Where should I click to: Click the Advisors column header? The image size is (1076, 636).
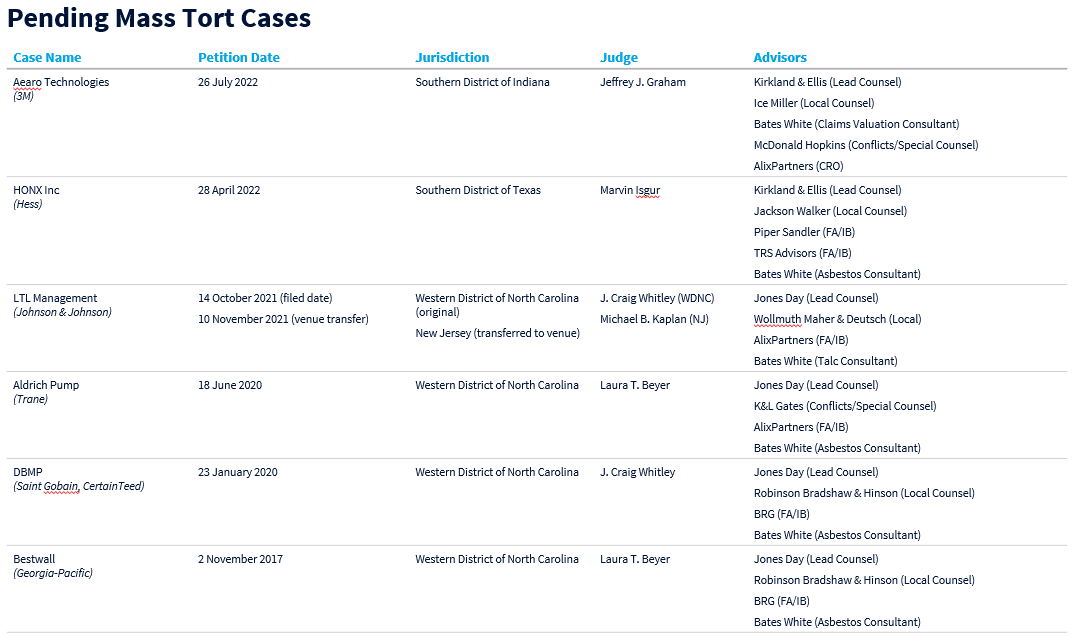pyautogui.click(x=780, y=58)
